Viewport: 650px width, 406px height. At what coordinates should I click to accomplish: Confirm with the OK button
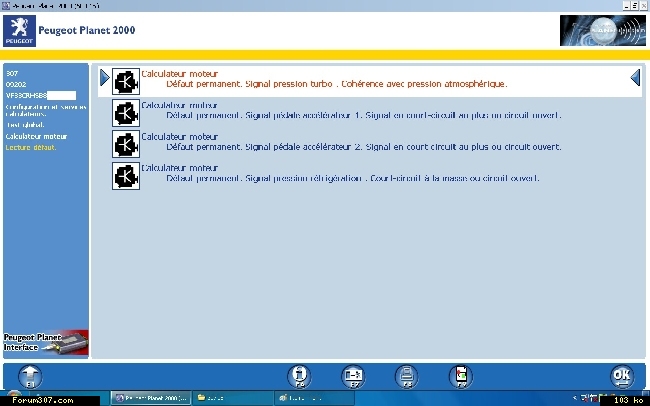click(622, 377)
